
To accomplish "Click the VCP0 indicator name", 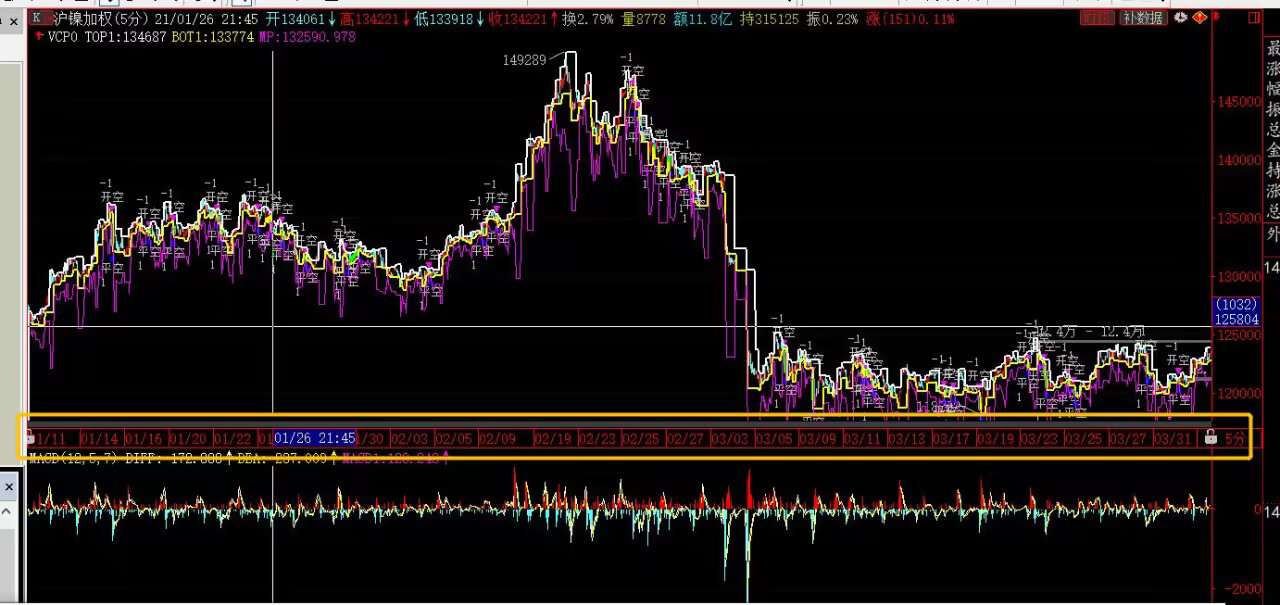I will pyautogui.click(x=64, y=37).
